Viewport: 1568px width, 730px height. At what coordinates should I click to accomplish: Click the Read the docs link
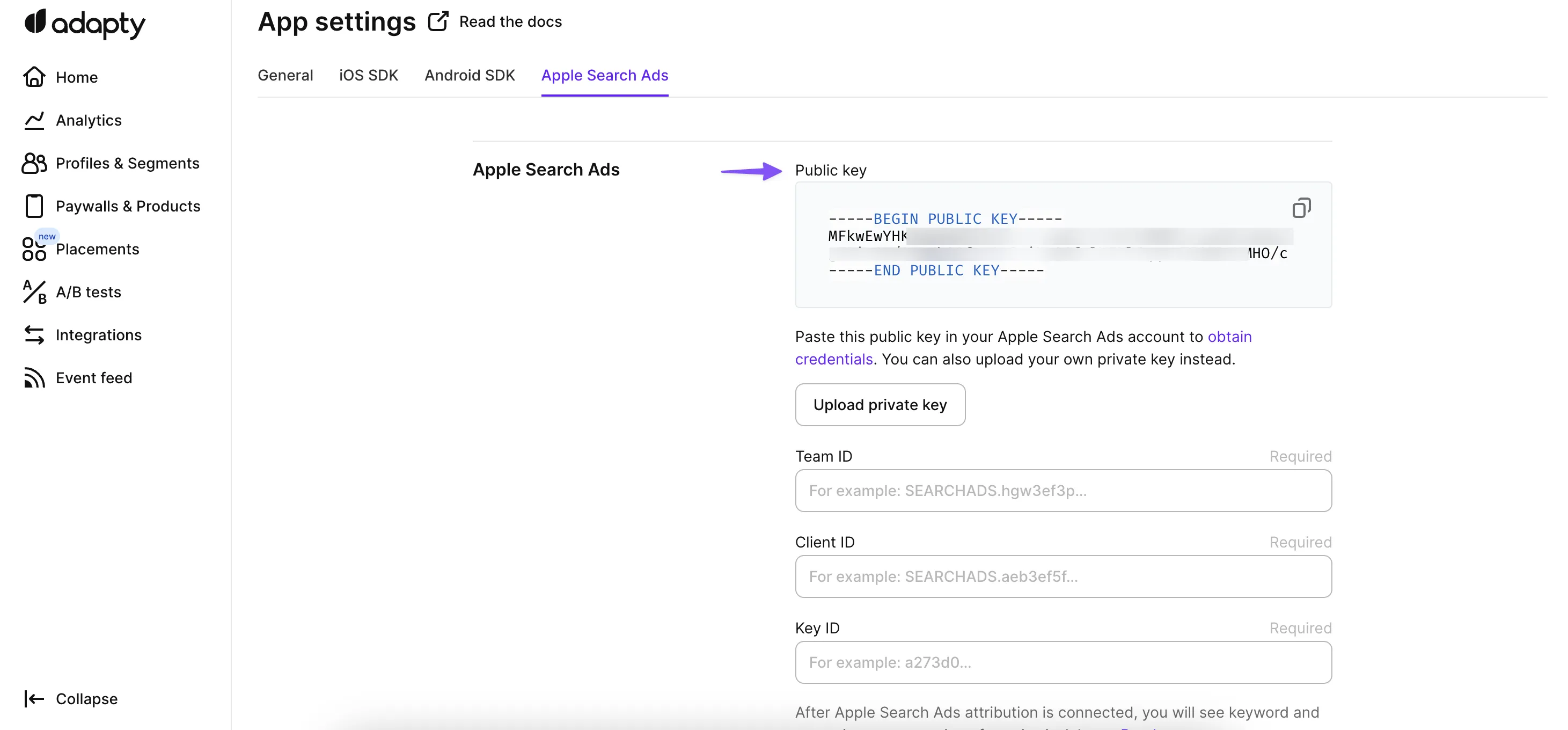pos(510,21)
